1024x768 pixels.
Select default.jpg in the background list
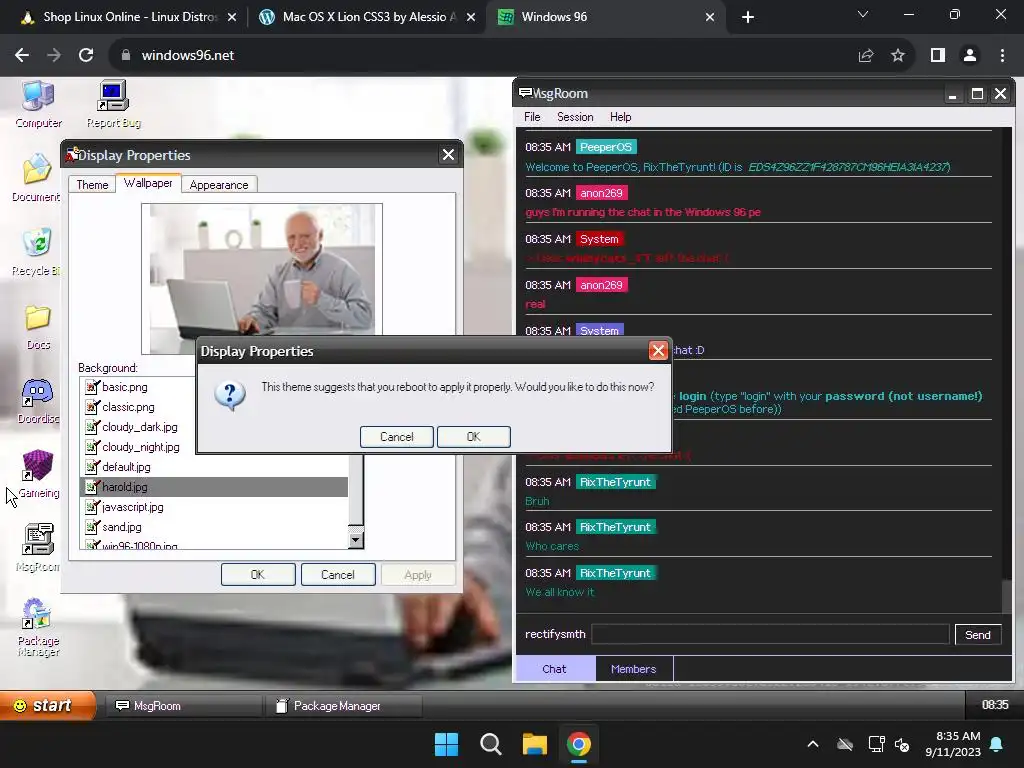tap(214, 467)
